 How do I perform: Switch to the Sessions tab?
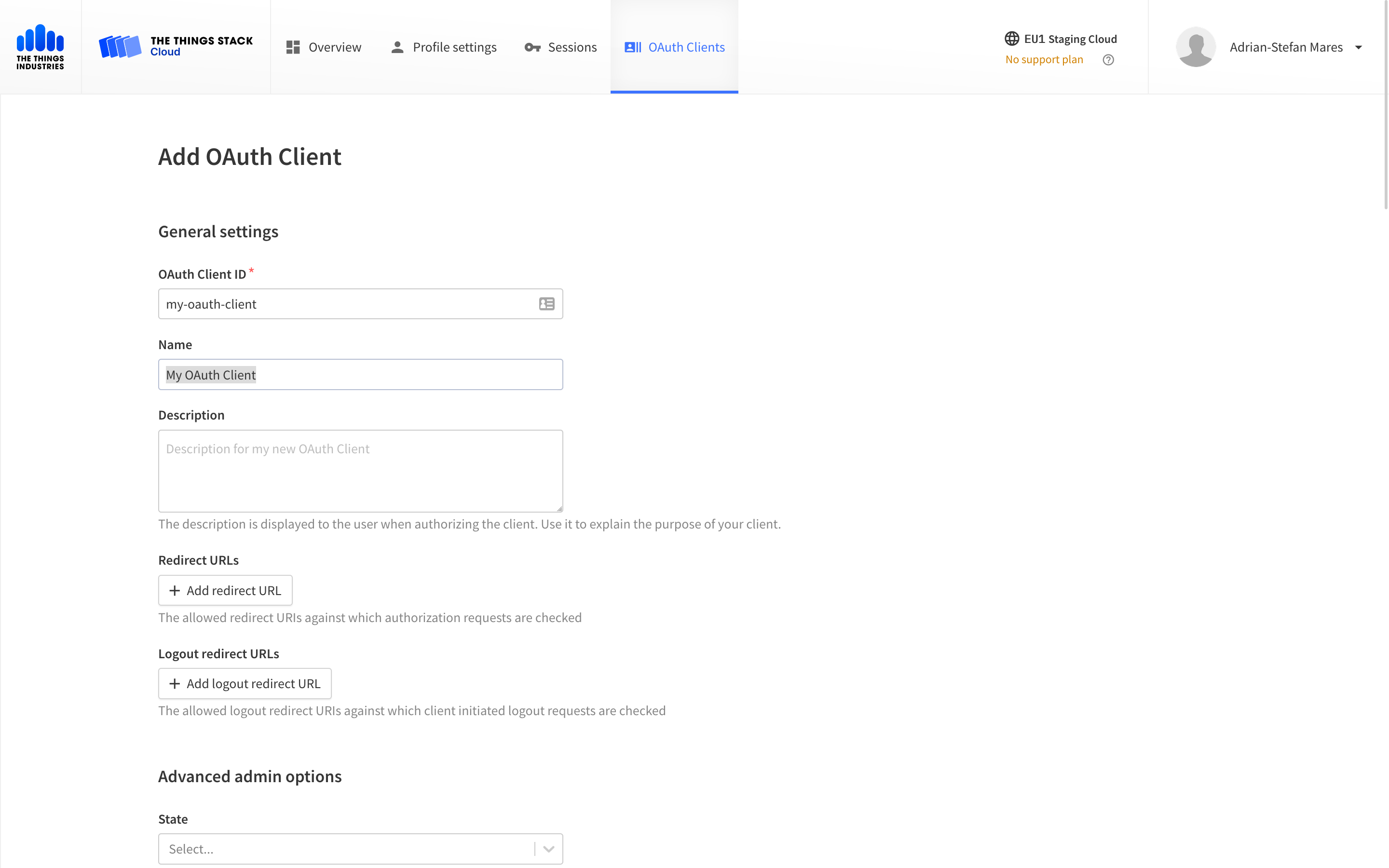561,47
